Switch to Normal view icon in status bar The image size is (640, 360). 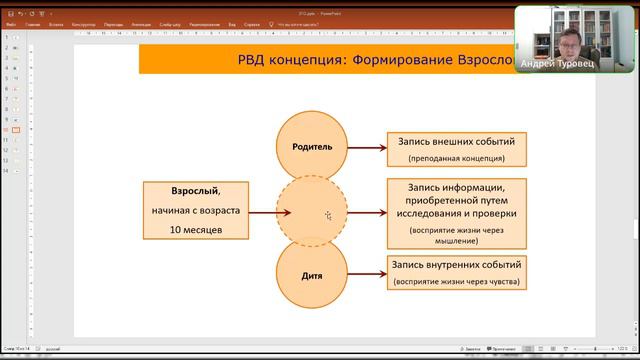pos(528,349)
